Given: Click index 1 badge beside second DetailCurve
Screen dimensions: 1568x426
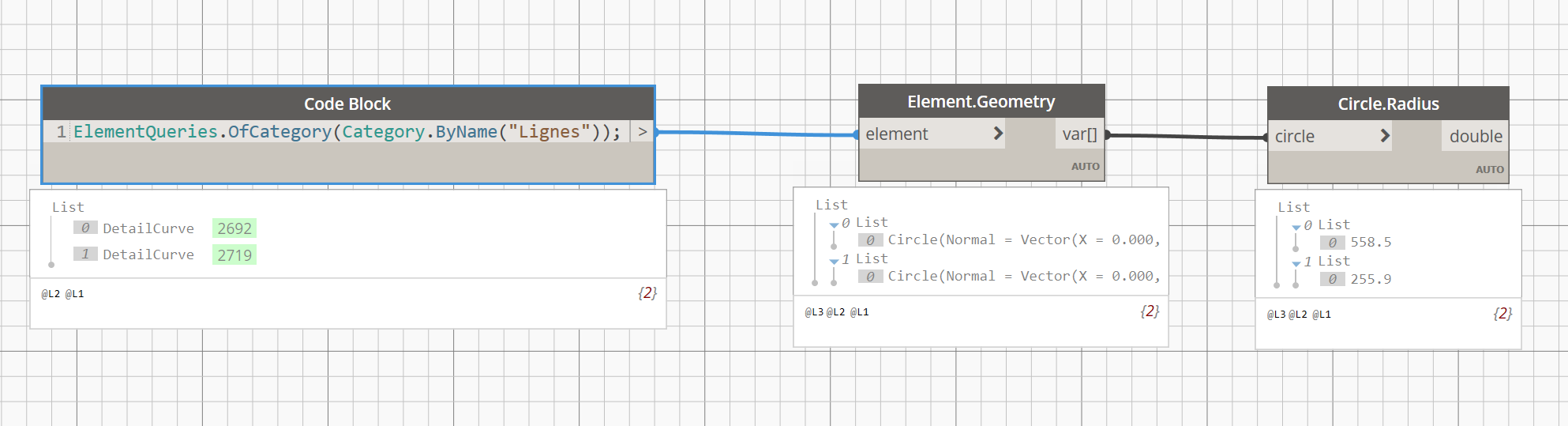Looking at the screenshot, I should [x=85, y=254].
